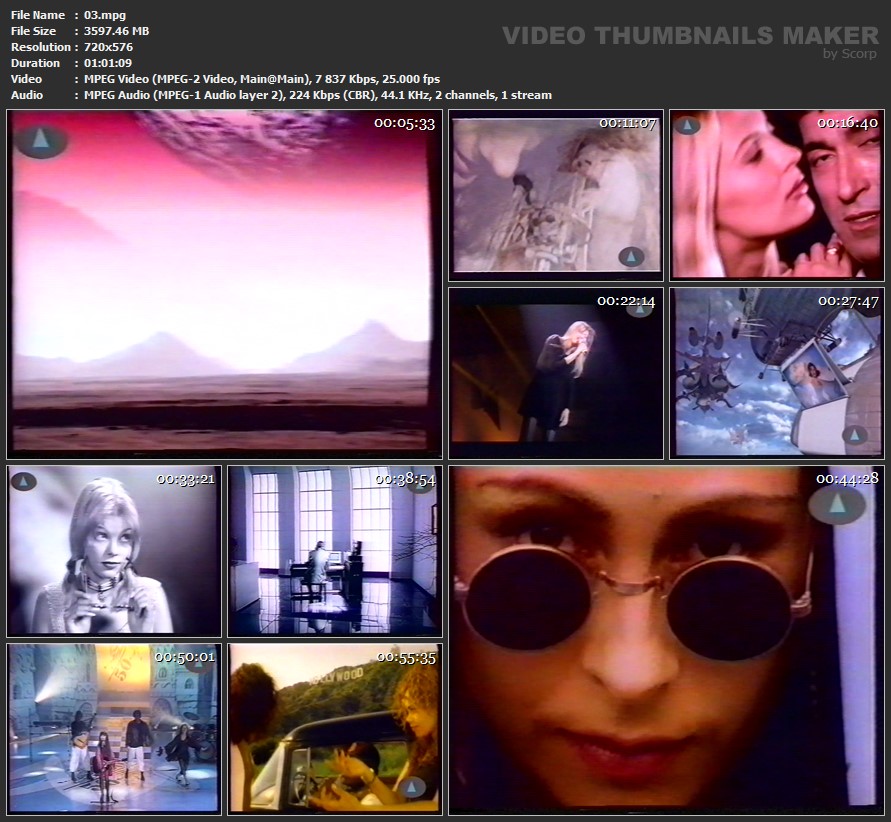Viewport: 891px width, 822px height.
Task: Open the thumbnail at 00:44:28
Action: [x=667, y=640]
